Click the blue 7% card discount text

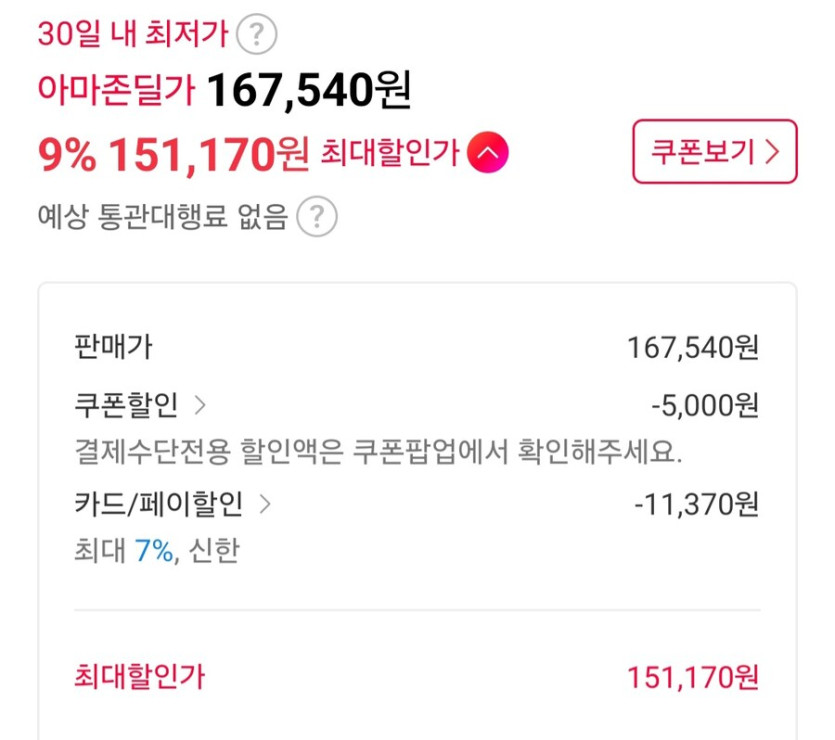point(153,551)
